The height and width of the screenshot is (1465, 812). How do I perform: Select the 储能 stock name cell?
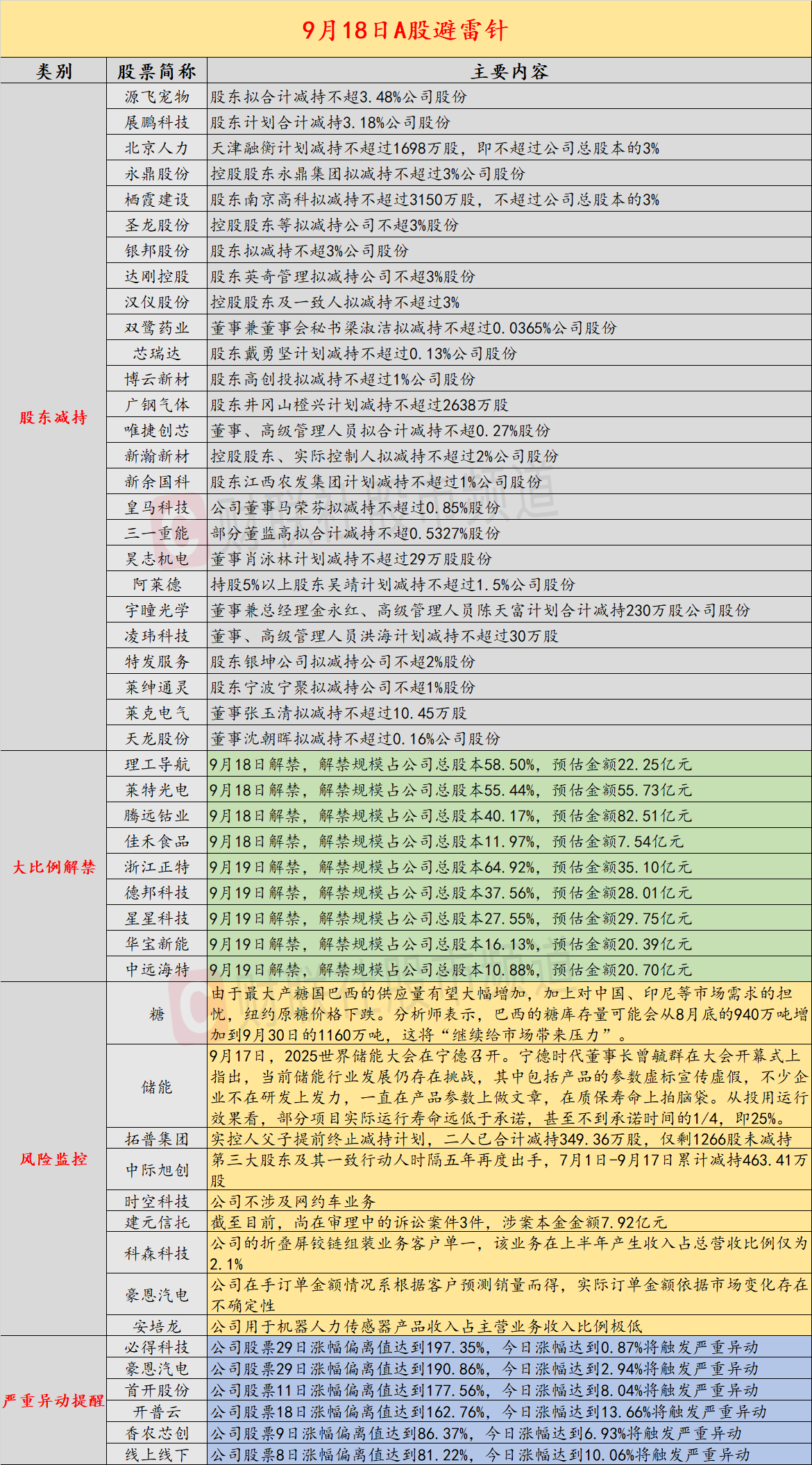[157, 1087]
